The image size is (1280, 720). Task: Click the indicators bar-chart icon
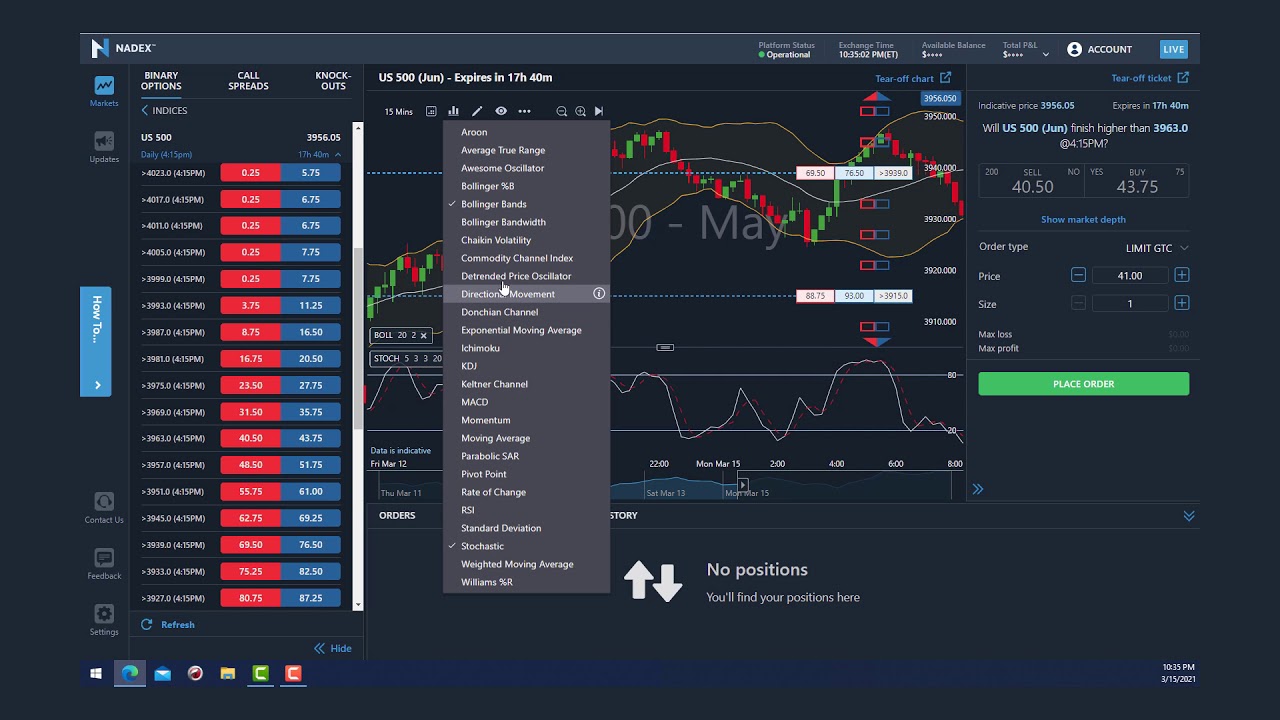click(x=453, y=111)
